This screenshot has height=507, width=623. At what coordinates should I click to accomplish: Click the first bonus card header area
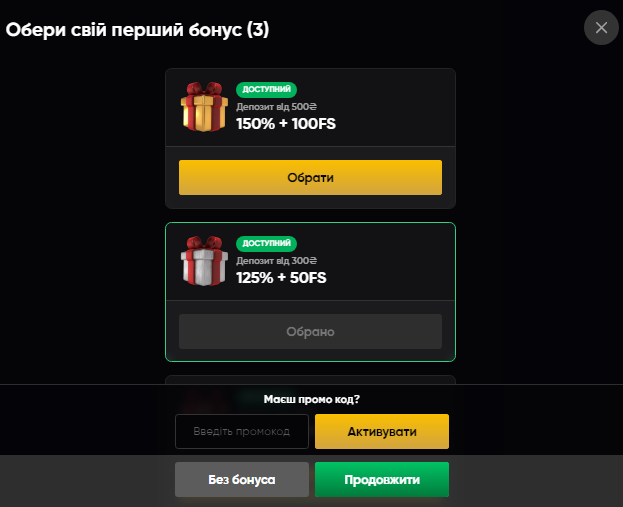(x=310, y=107)
